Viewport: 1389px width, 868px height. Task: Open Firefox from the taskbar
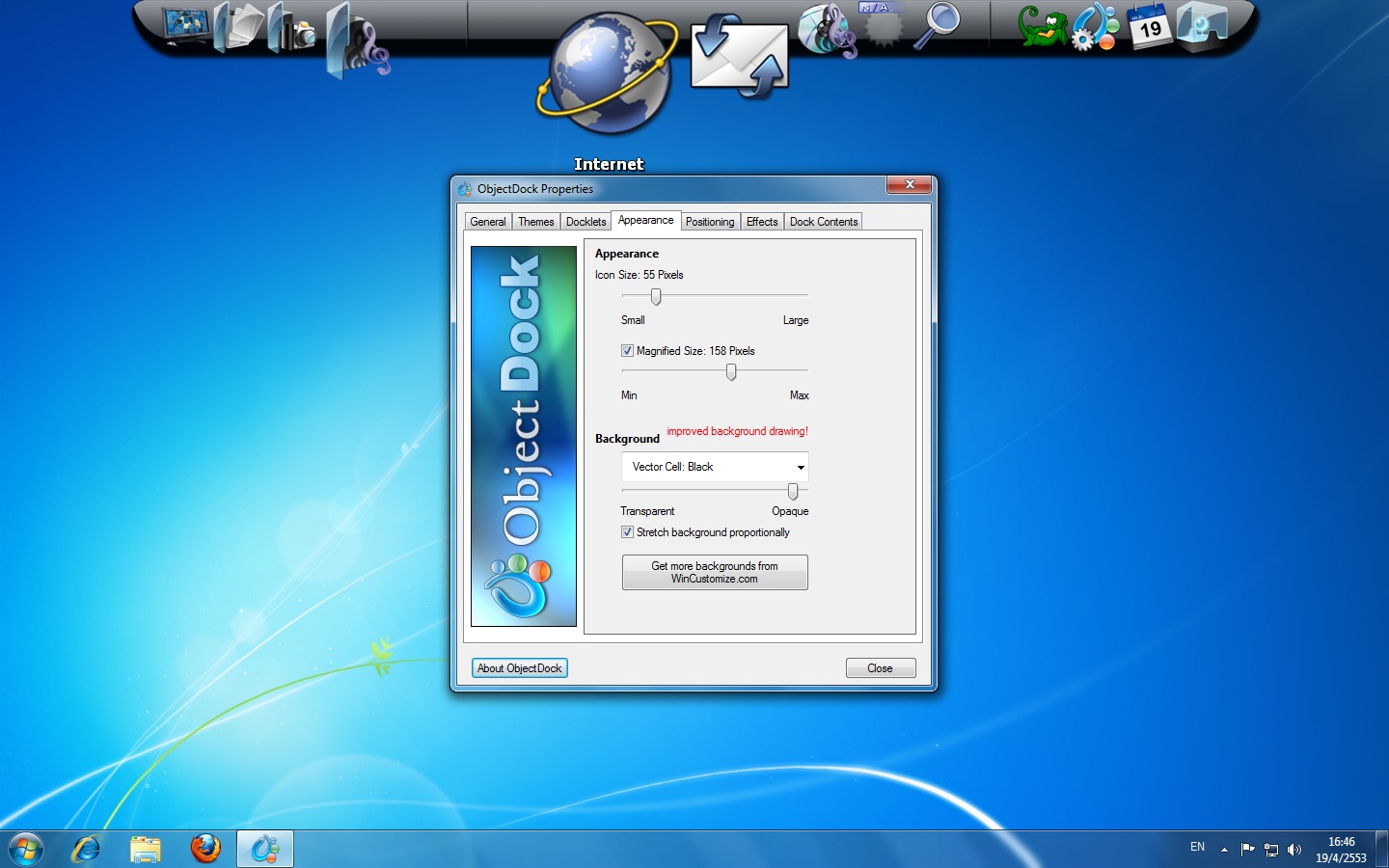pyautogui.click(x=206, y=849)
